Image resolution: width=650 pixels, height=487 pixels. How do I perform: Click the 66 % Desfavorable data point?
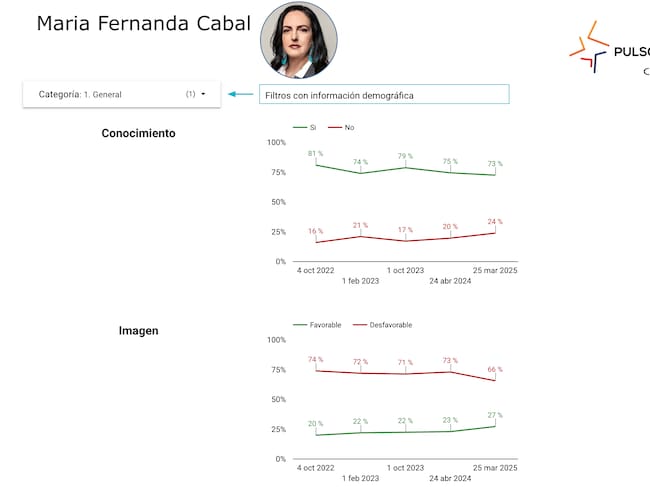(x=495, y=380)
